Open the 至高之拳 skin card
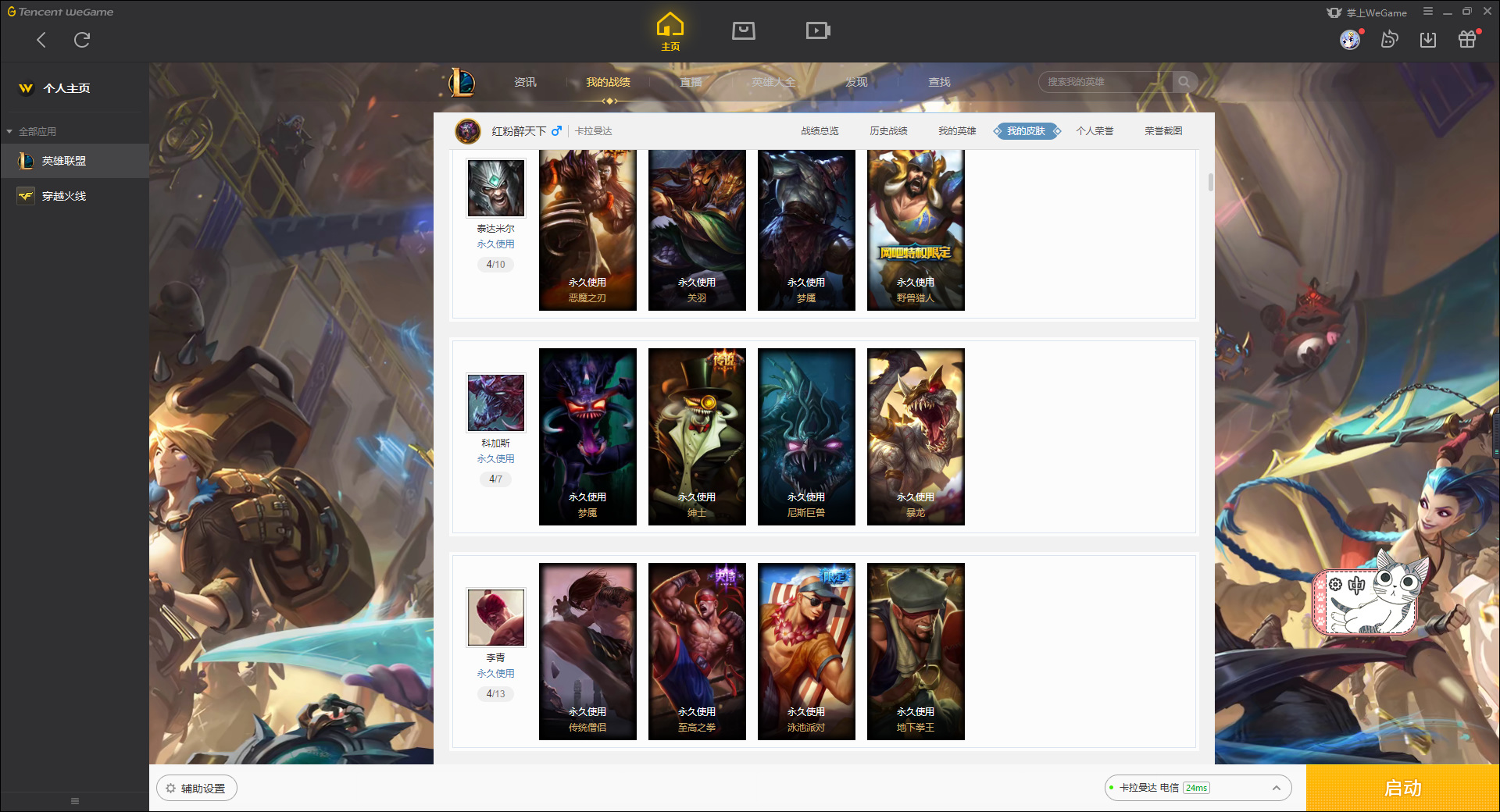The image size is (1500, 812). point(697,651)
